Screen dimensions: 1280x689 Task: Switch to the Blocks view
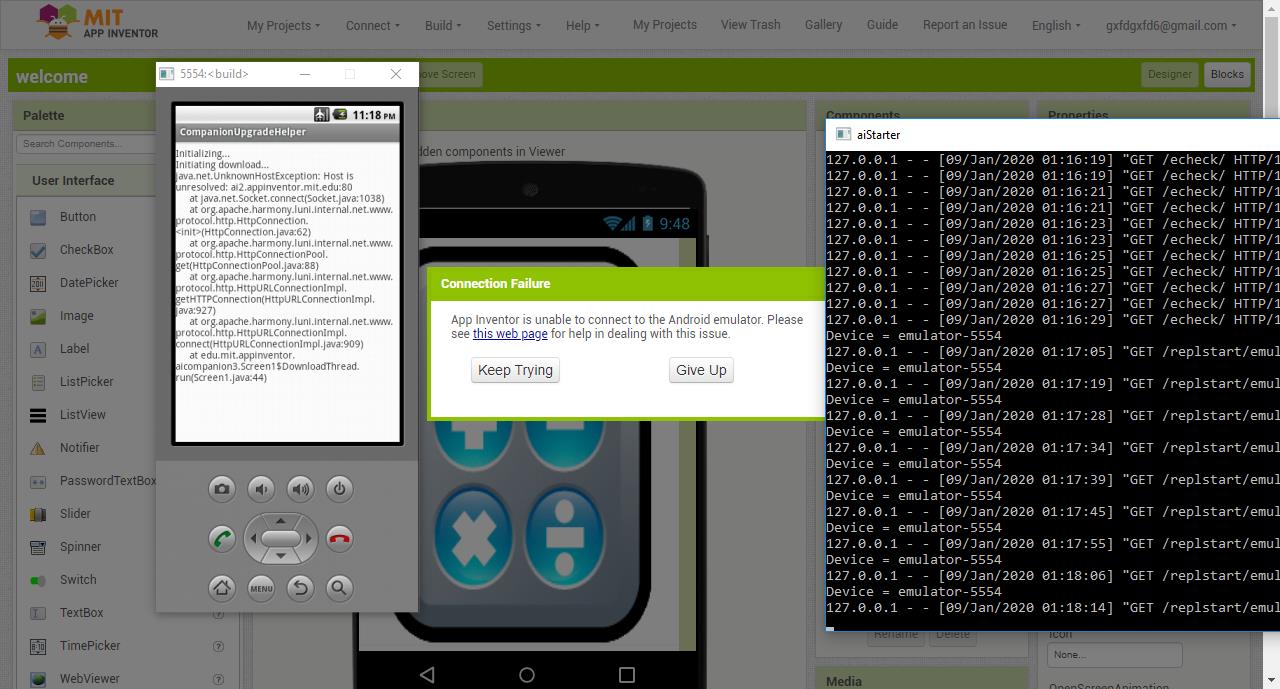1227,74
